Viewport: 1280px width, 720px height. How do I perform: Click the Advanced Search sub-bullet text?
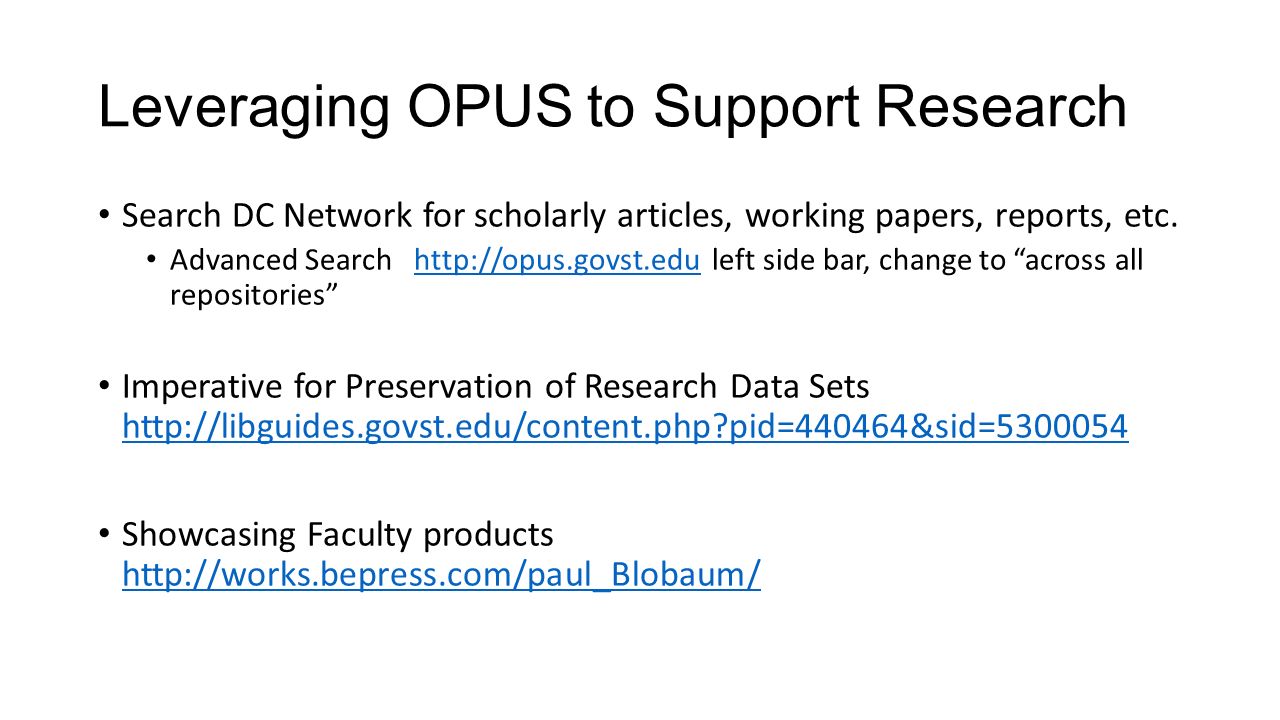281,261
